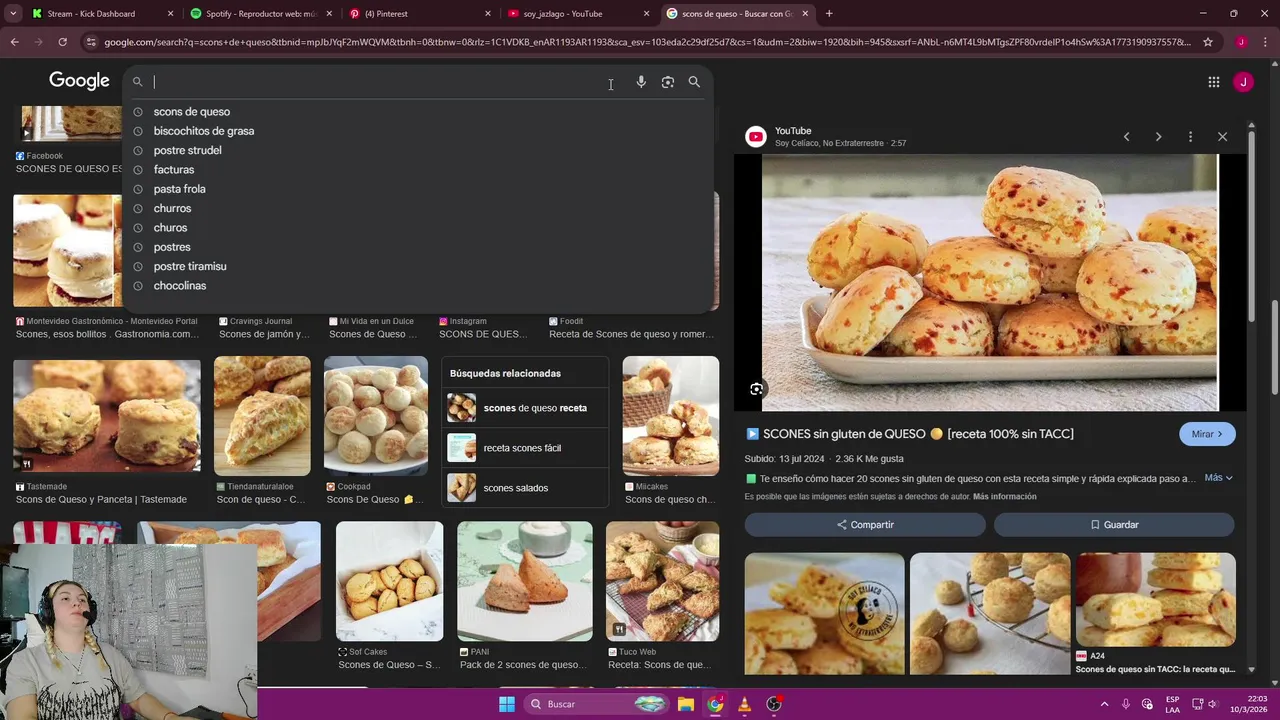Bookmark this page with star icon
The width and height of the screenshot is (1280, 720).
[x=1208, y=42]
